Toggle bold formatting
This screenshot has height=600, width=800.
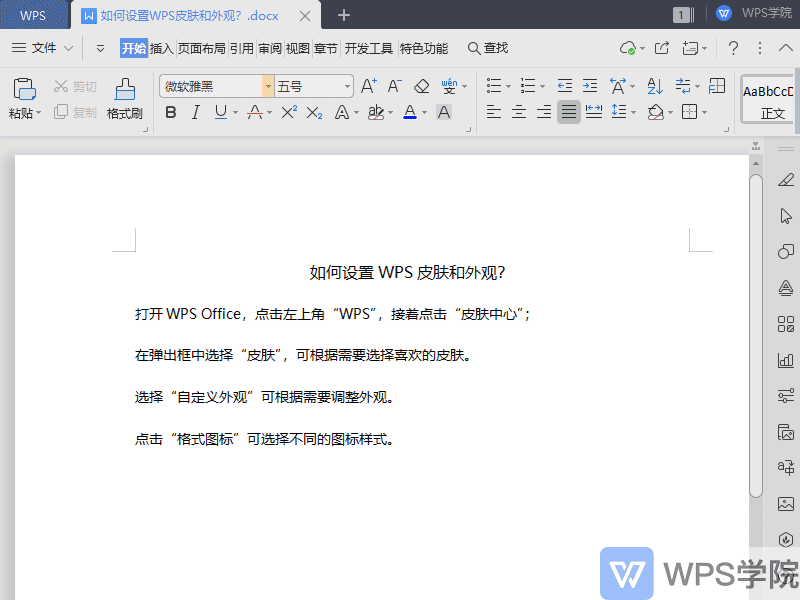click(x=171, y=112)
